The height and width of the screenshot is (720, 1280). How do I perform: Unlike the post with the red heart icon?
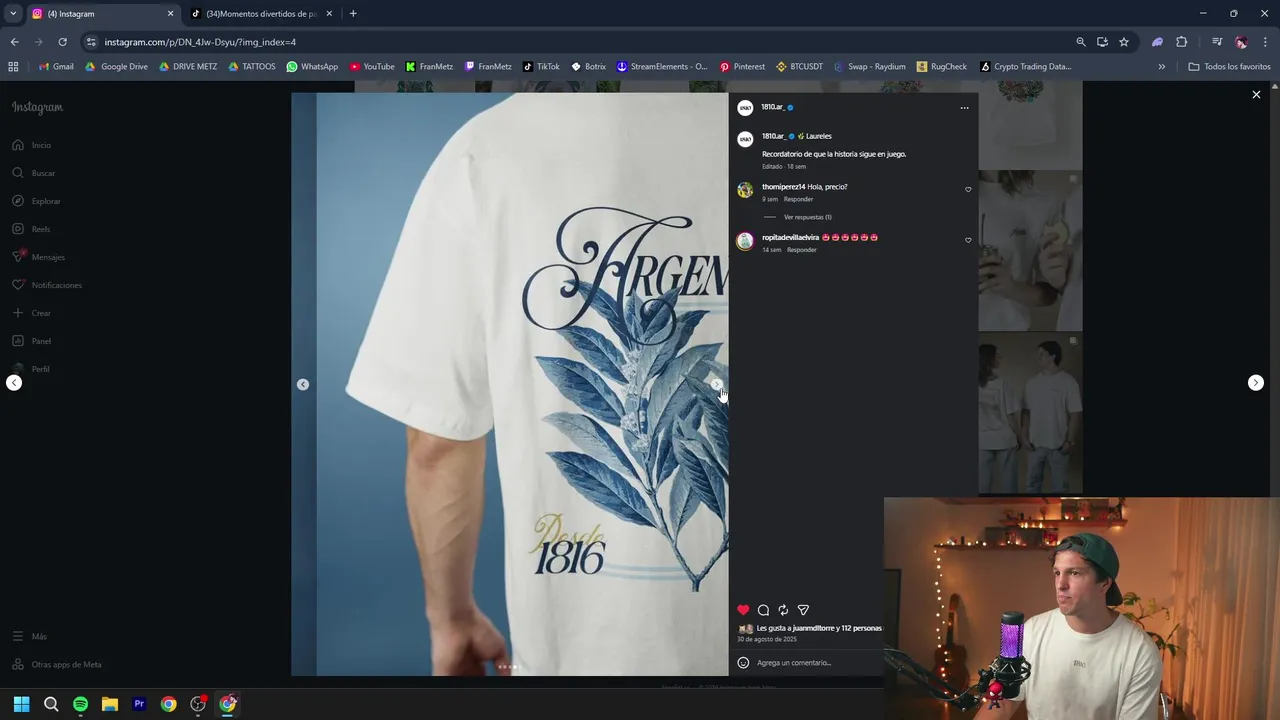click(x=743, y=610)
